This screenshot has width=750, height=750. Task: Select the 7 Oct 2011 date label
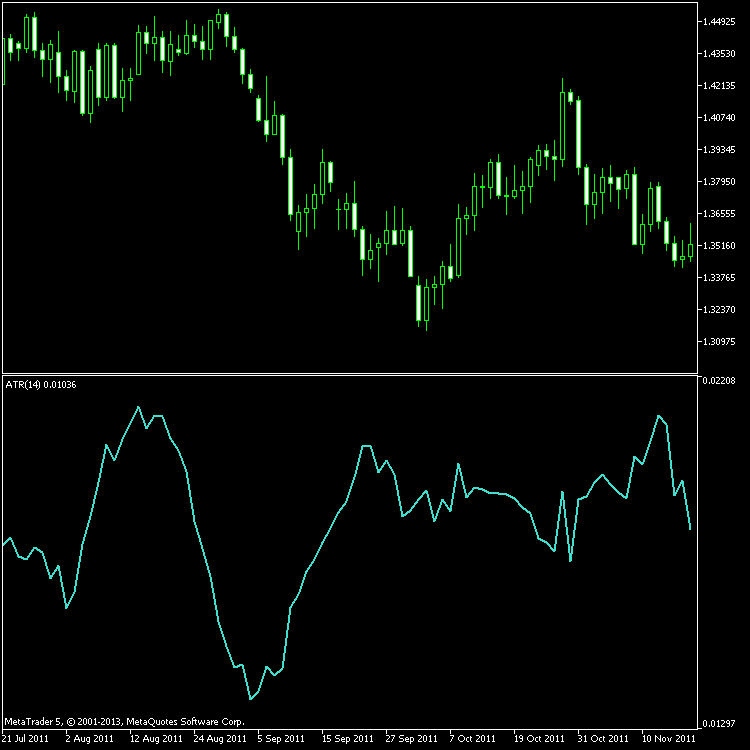[x=473, y=739]
